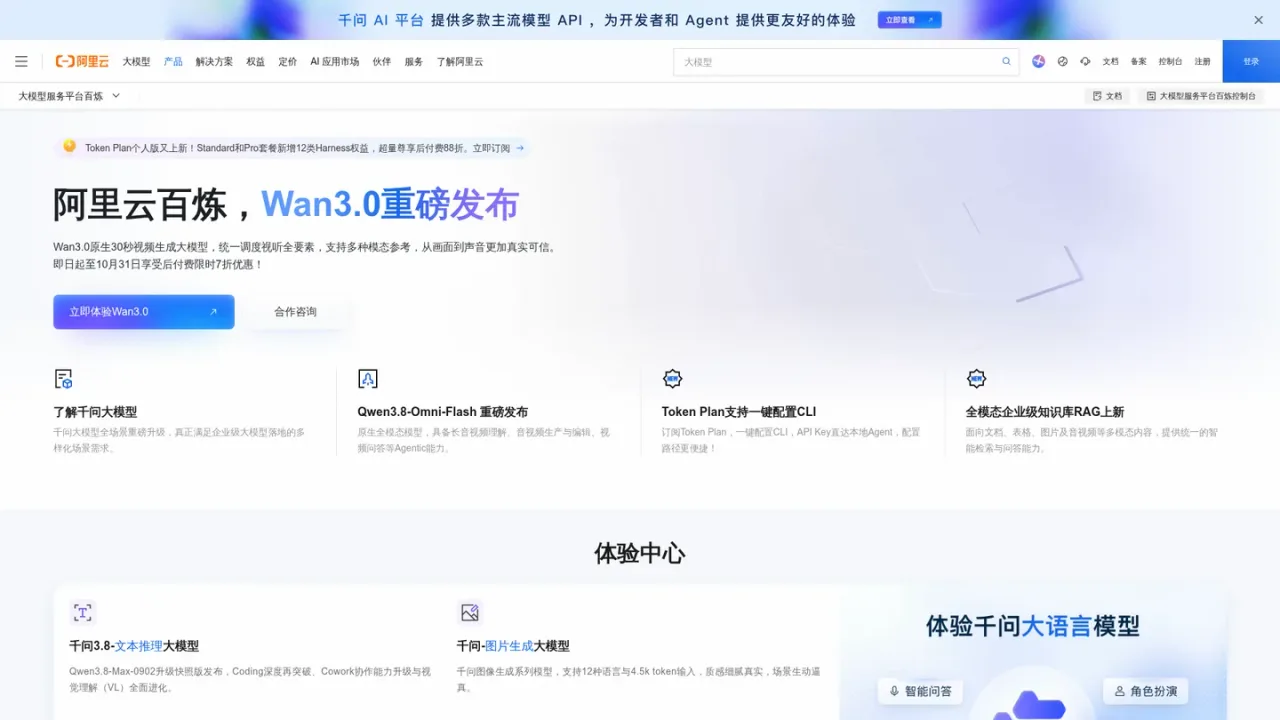Click the arrow at end of Token Plan notice
The image size is (1280, 720).
pos(520,148)
